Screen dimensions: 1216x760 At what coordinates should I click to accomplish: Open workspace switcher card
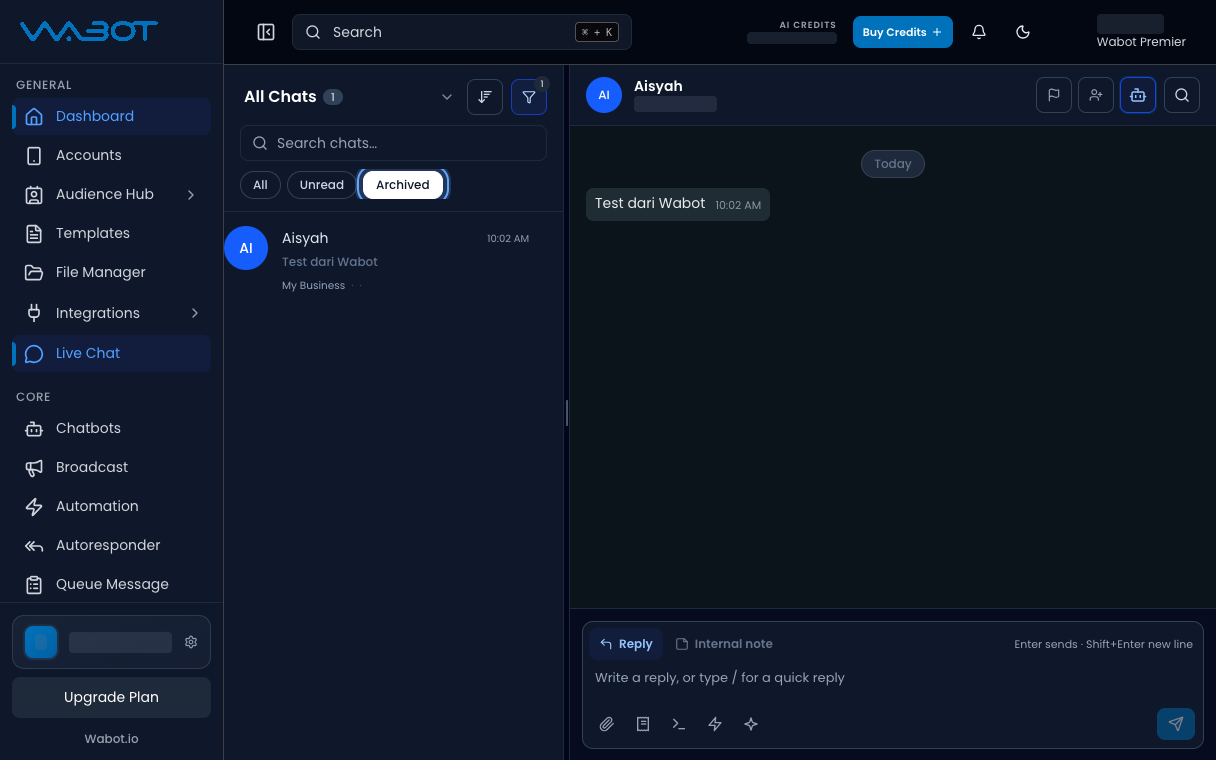pyautogui.click(x=111, y=642)
